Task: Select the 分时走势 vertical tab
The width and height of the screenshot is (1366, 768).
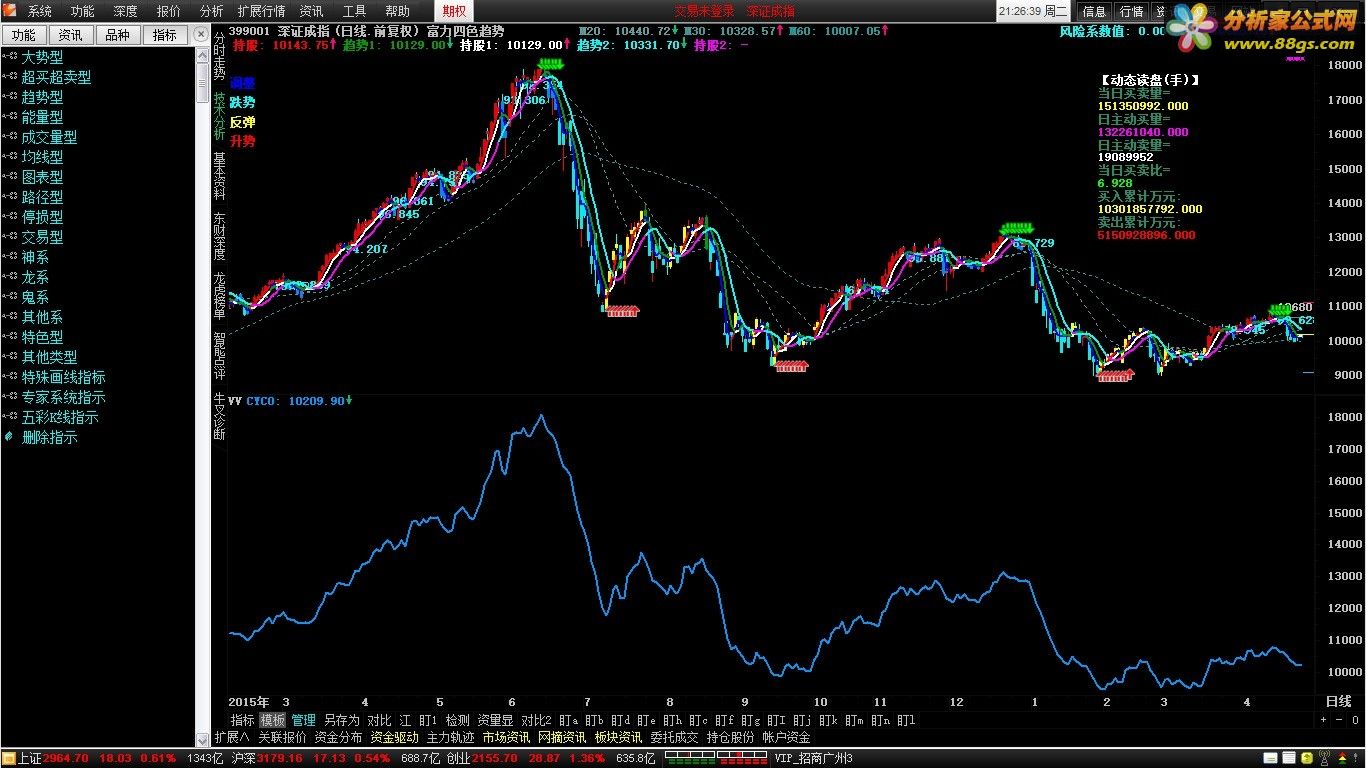Action: coord(219,56)
